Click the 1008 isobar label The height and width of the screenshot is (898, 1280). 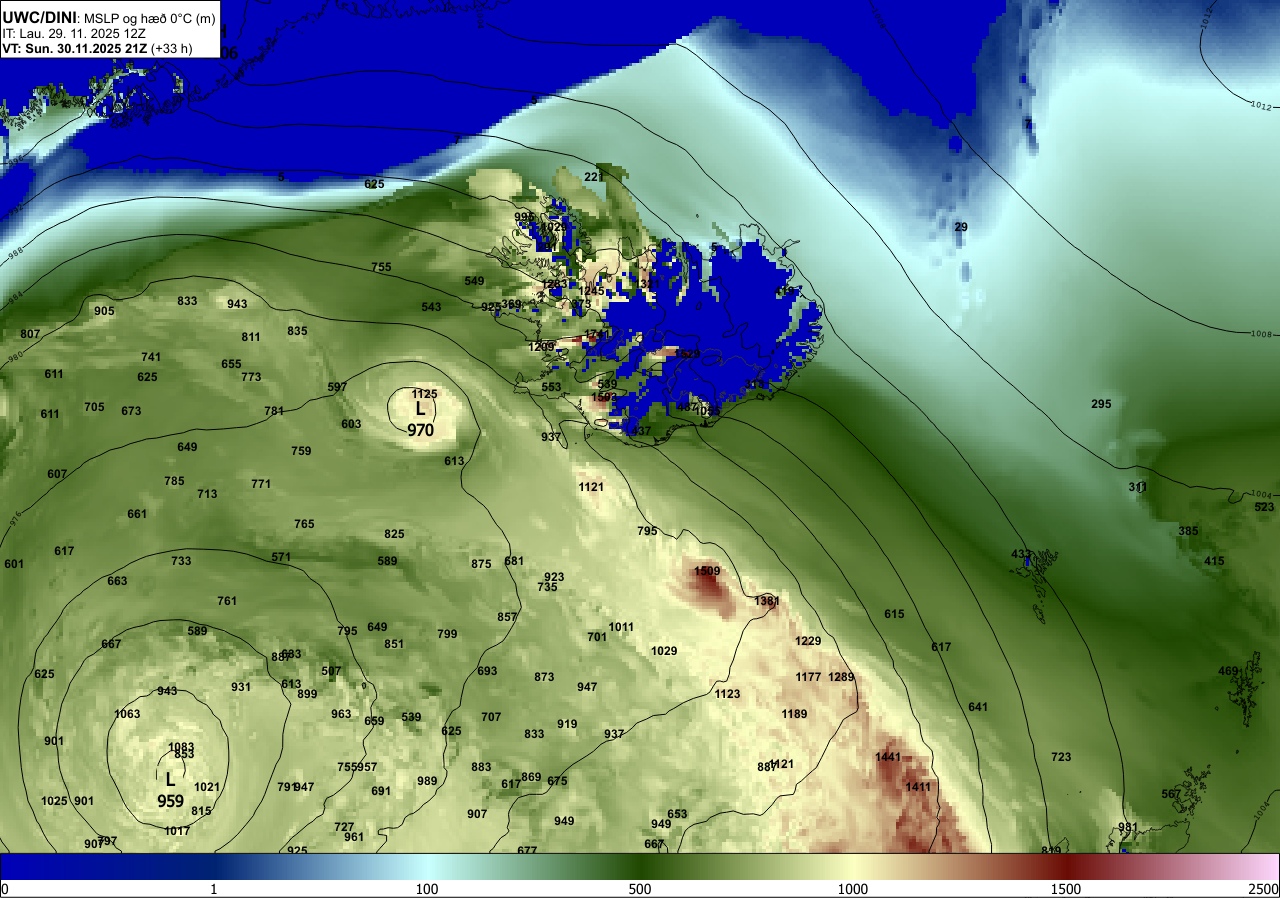click(x=1264, y=334)
